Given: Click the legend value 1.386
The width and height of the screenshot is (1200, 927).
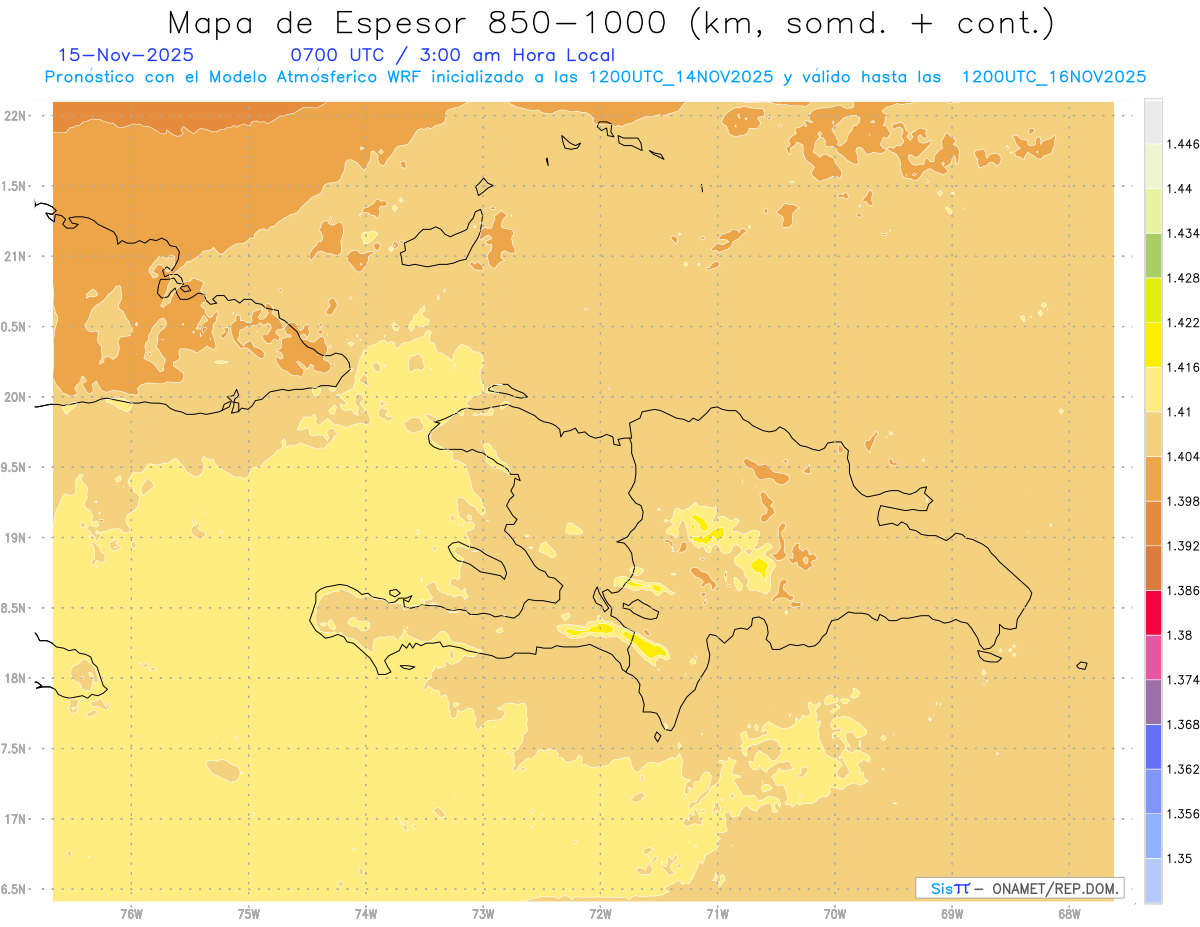Looking at the screenshot, I should [x=1185, y=591].
